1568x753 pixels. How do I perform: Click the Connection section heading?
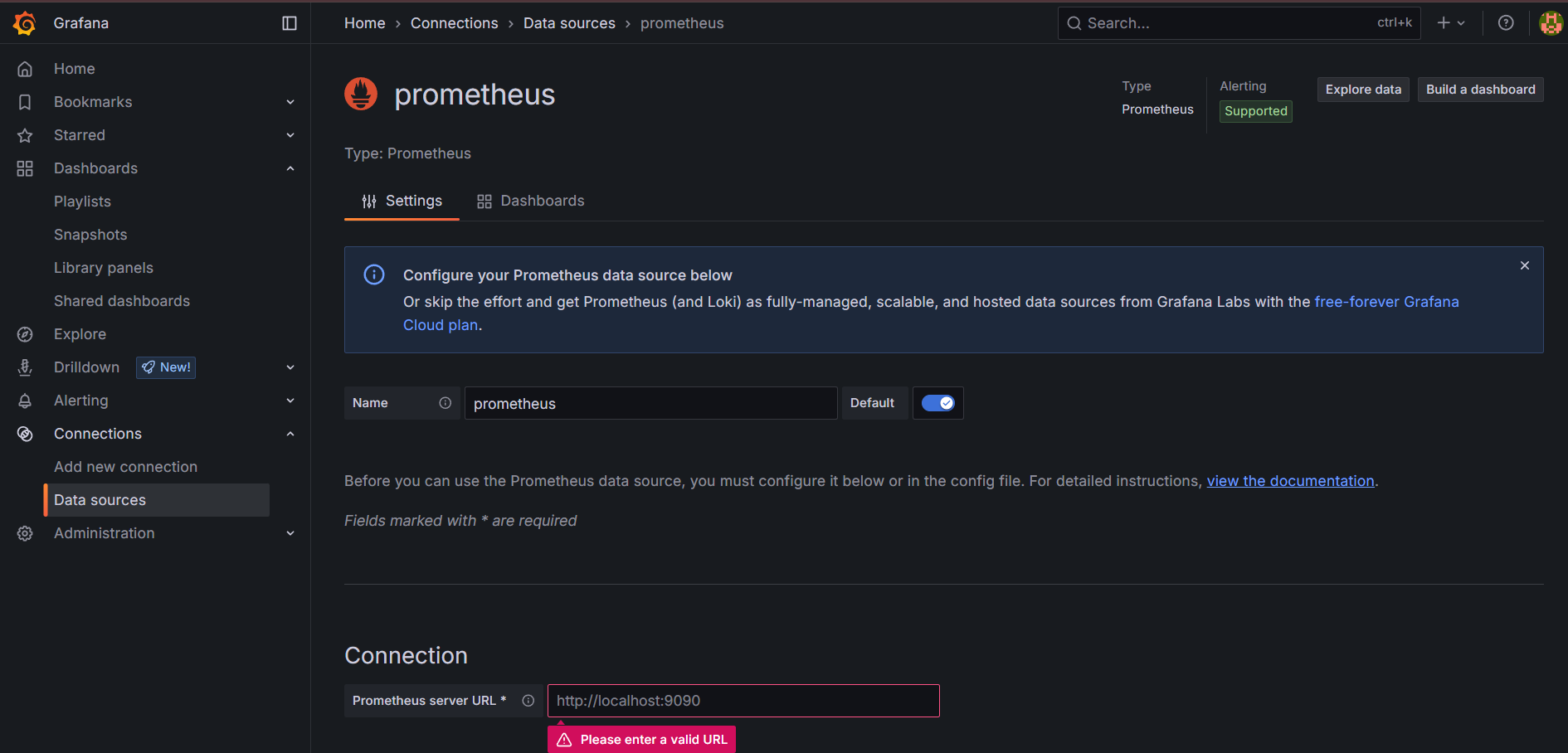pos(406,655)
